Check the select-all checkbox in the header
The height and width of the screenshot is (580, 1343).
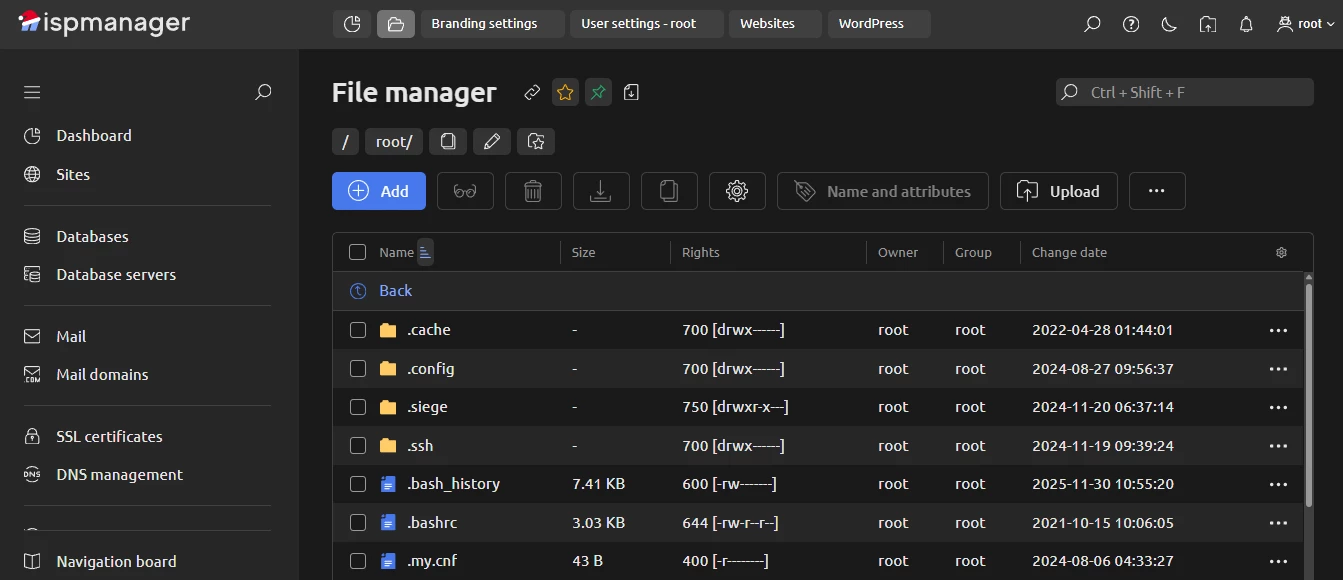point(357,252)
